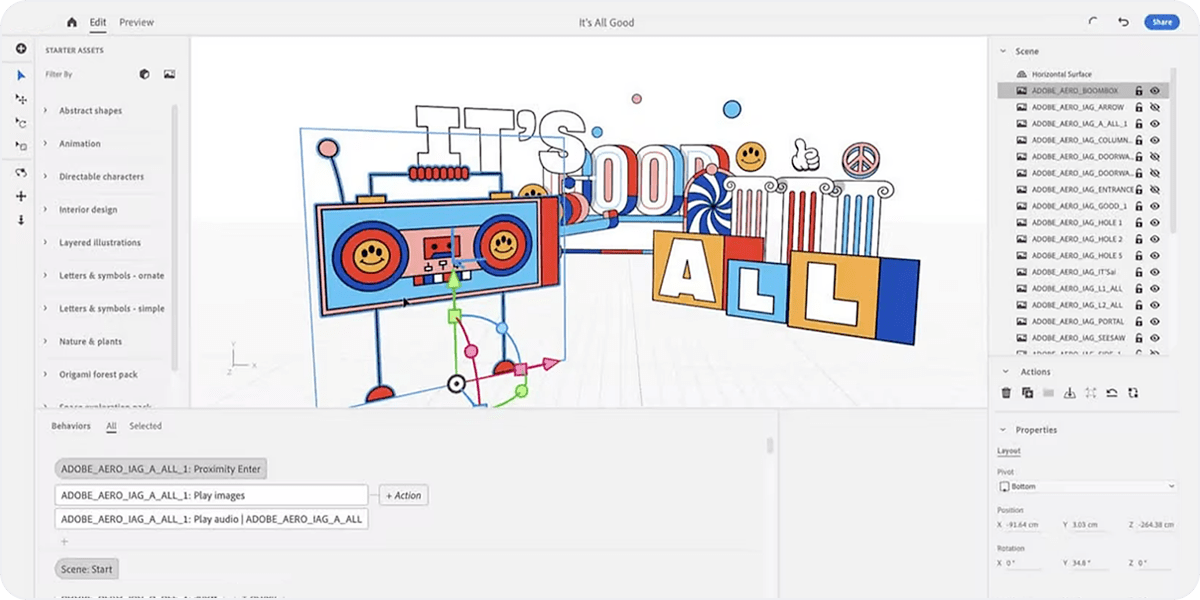Toggle visibility of ADOBE_AERO_IAG_SEESAW

pyautogui.click(x=1155, y=338)
